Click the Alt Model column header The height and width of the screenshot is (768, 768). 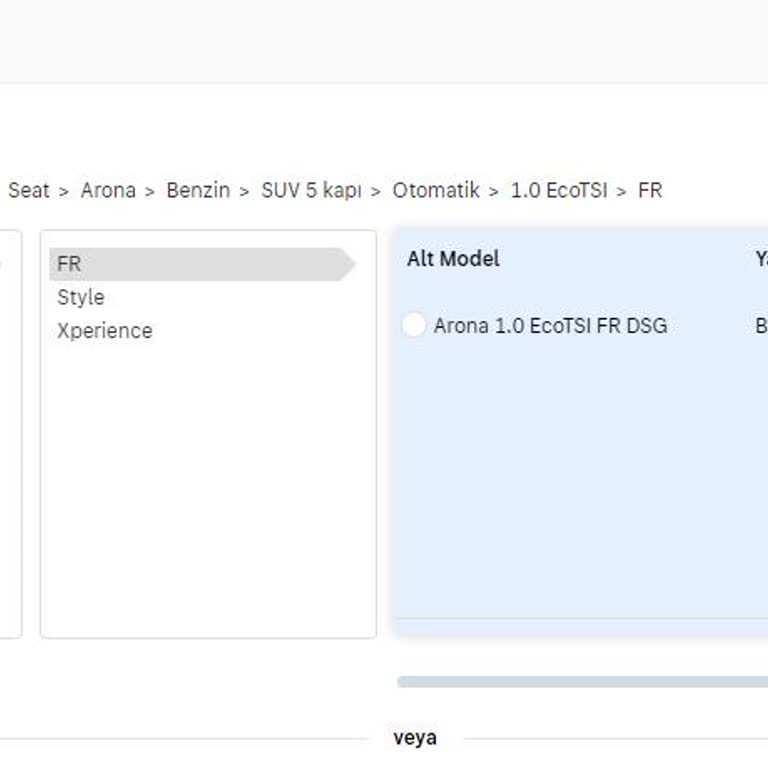click(x=453, y=259)
